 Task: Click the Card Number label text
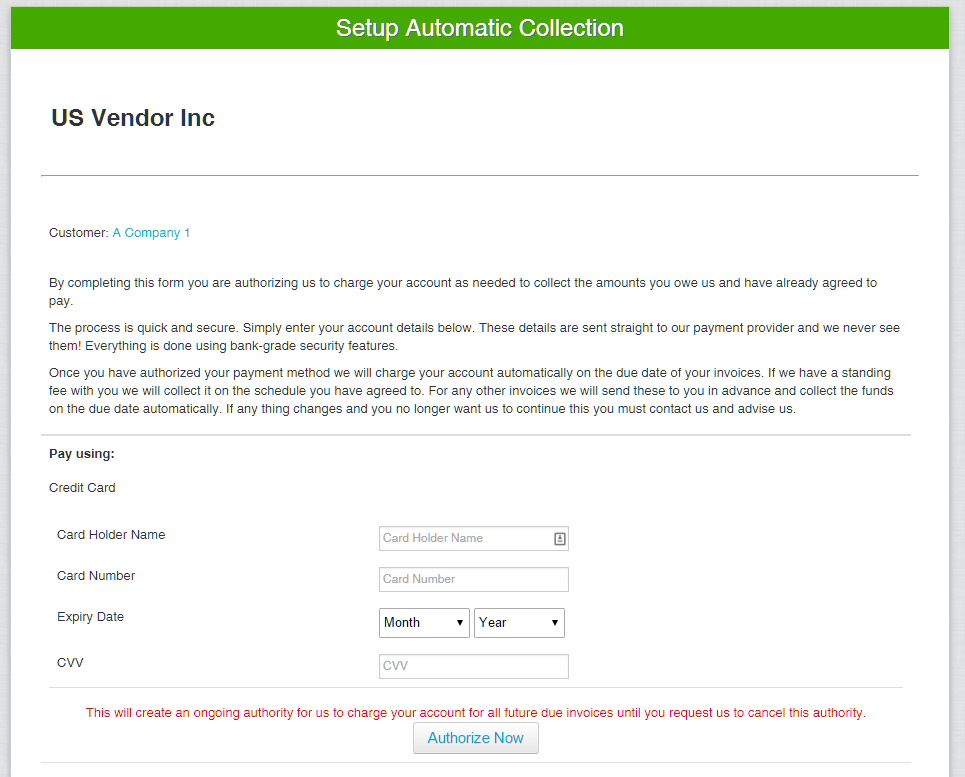tap(96, 576)
